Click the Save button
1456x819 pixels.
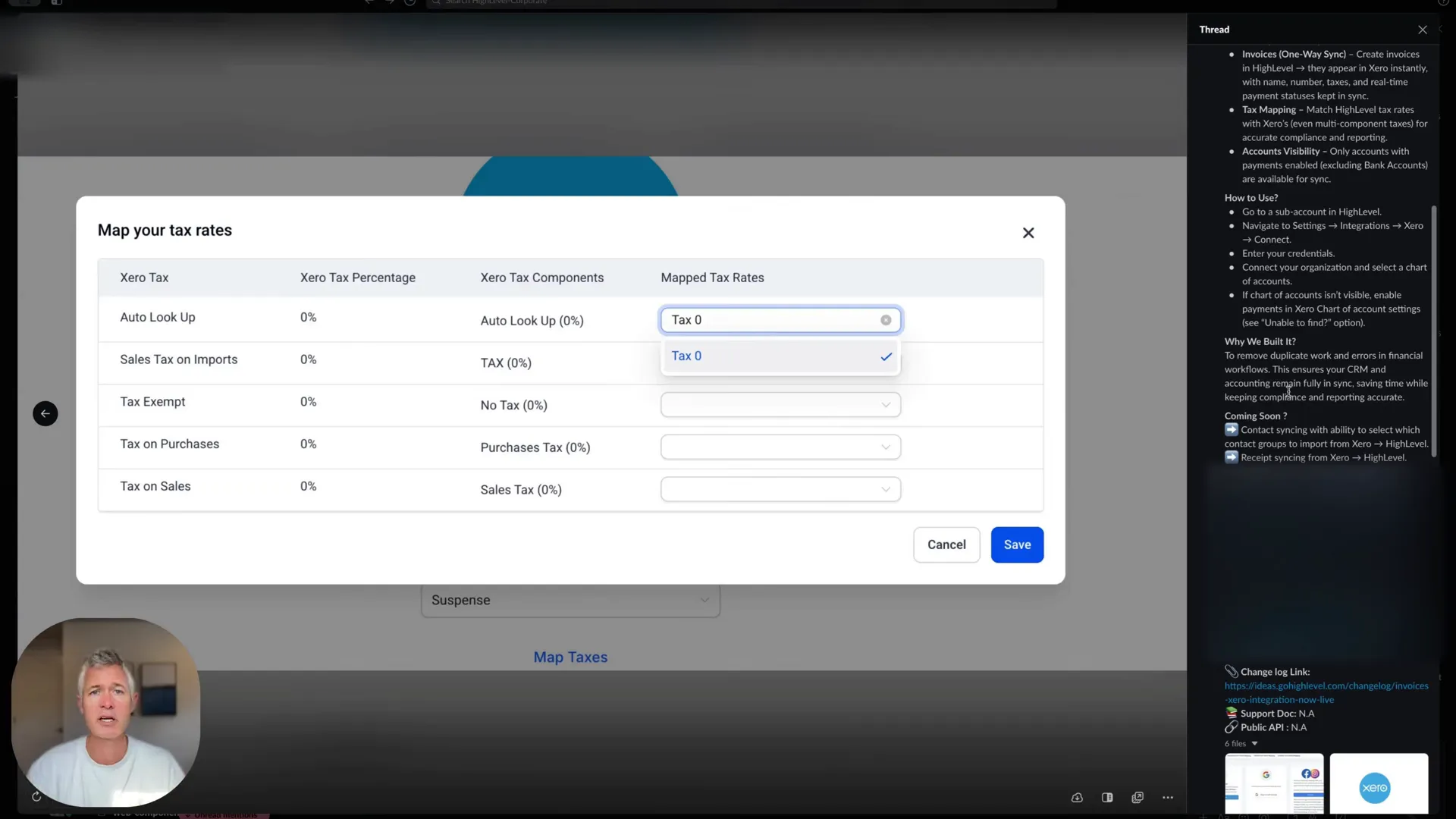[1017, 544]
